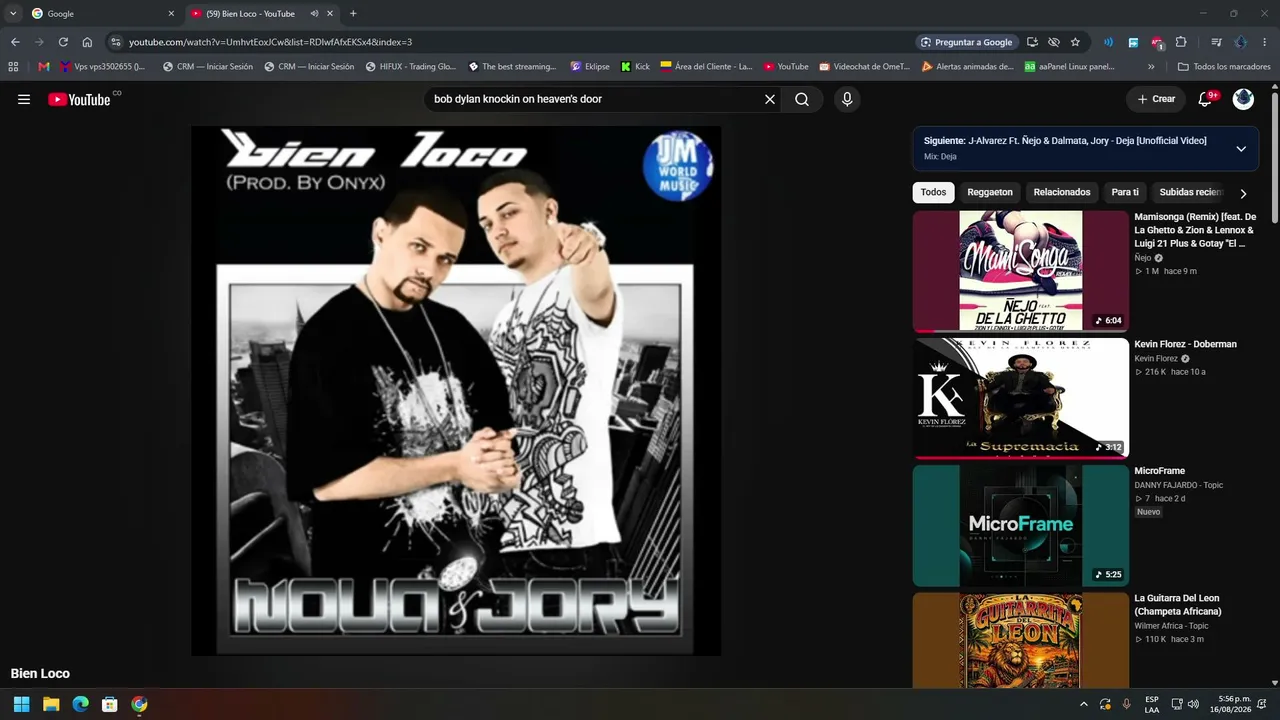Switch the ESP LAA input language

point(1152,704)
